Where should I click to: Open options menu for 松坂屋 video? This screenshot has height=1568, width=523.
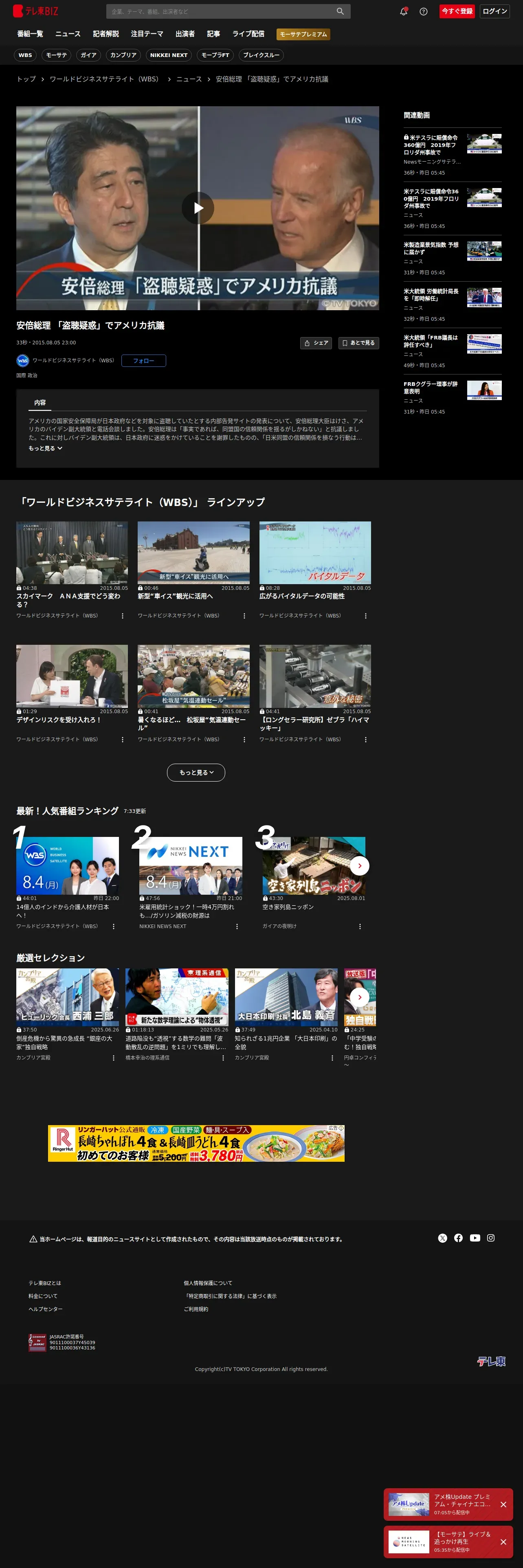[244, 740]
